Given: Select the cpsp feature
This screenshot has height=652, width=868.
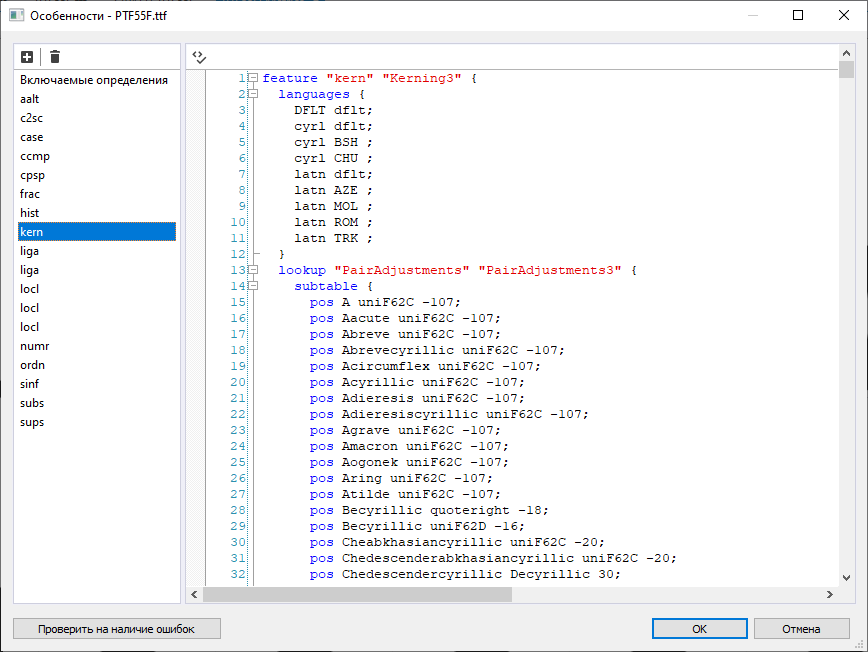Looking at the screenshot, I should [97, 175].
